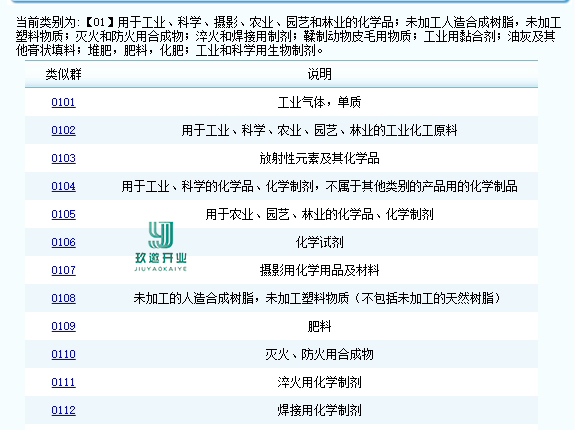Viewport: 575px width, 430px height.
Task: Open similar group link 0106
Action: (x=63, y=242)
